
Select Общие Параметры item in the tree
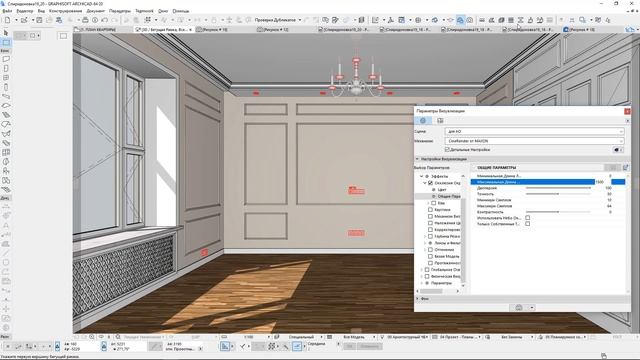449,196
